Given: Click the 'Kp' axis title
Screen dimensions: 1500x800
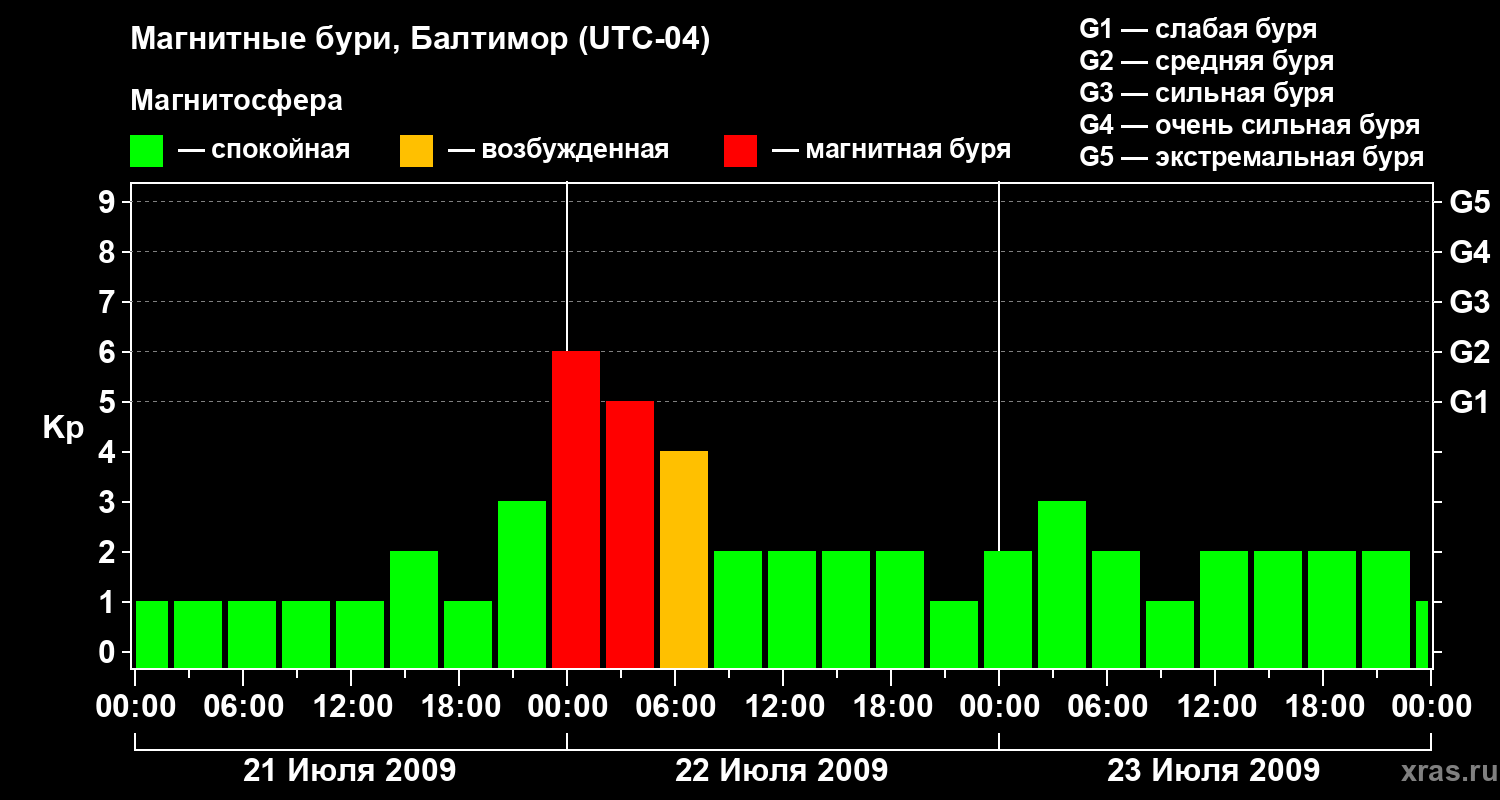Looking at the screenshot, I should coord(63,428).
